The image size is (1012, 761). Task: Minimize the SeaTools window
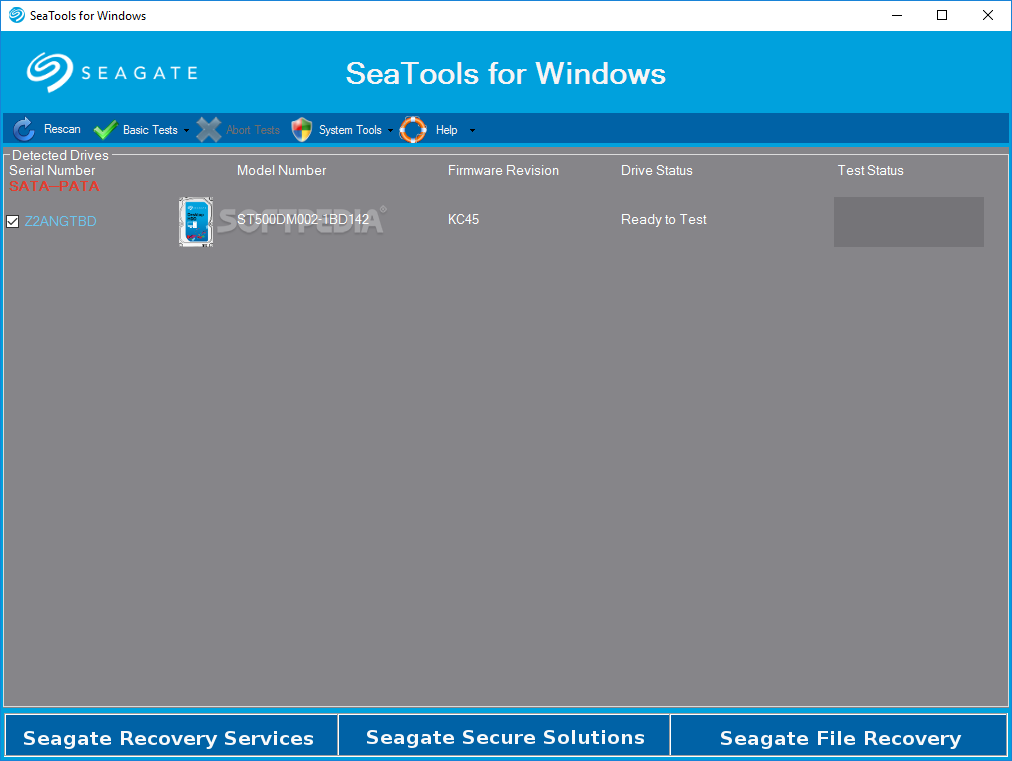[x=896, y=15]
